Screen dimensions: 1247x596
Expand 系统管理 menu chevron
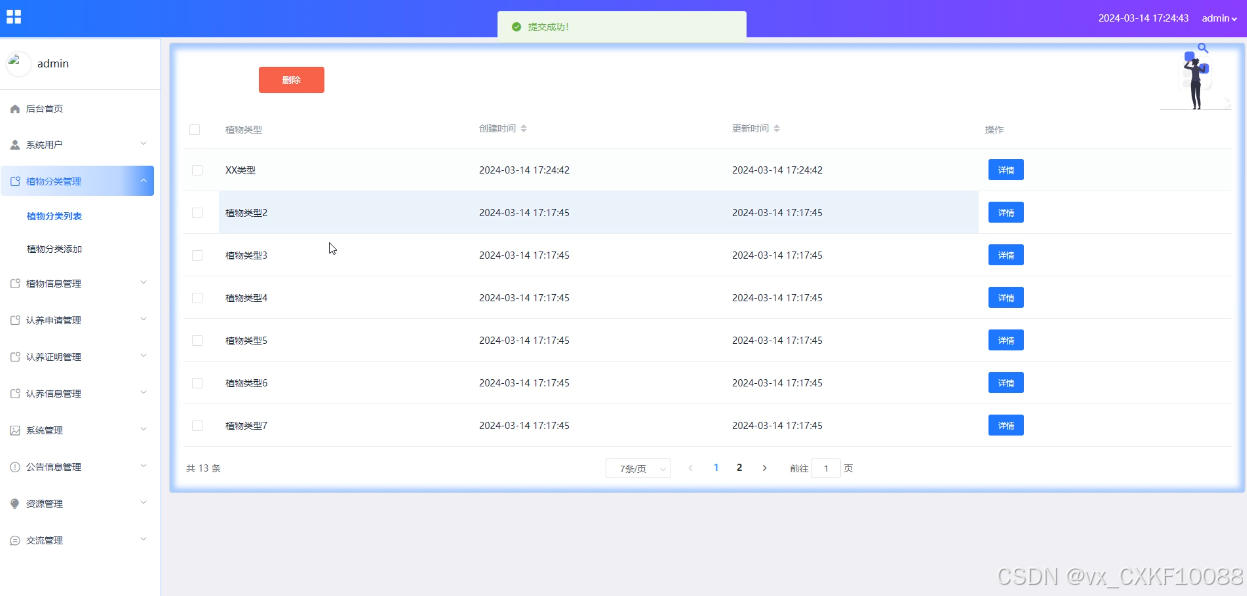point(143,430)
